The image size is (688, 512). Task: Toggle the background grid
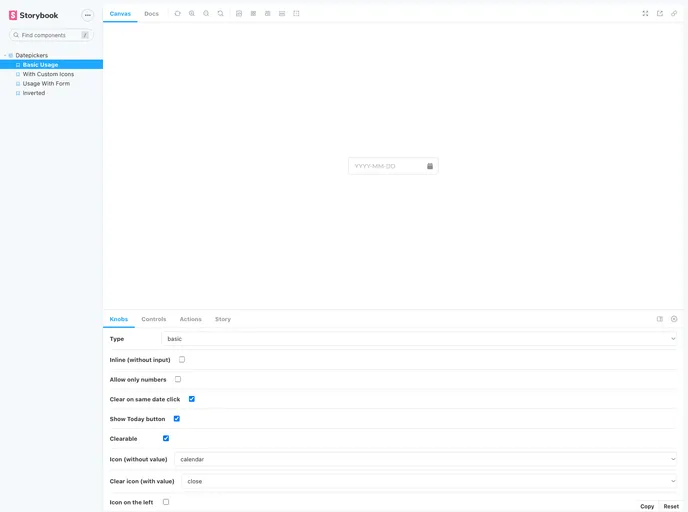(253, 14)
